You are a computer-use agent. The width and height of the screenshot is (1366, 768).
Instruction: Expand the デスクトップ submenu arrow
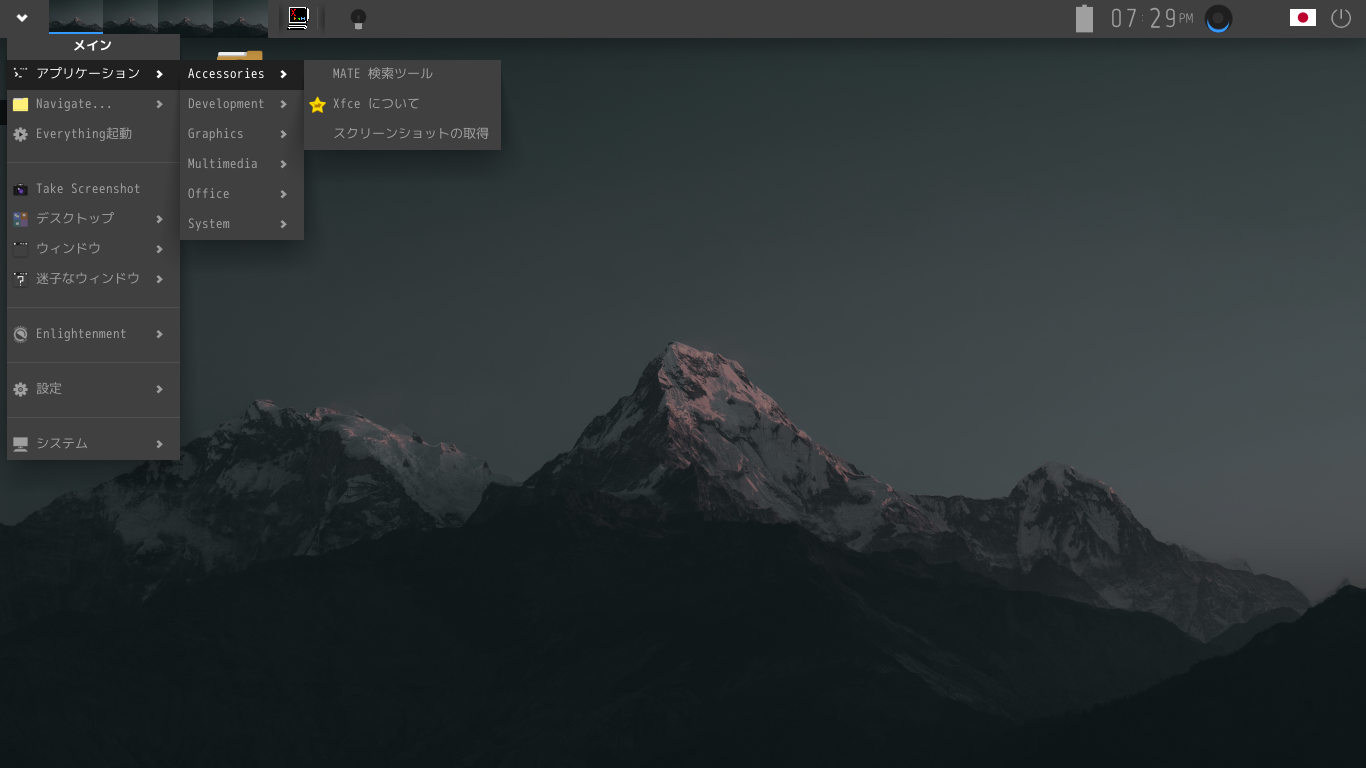tap(160, 219)
